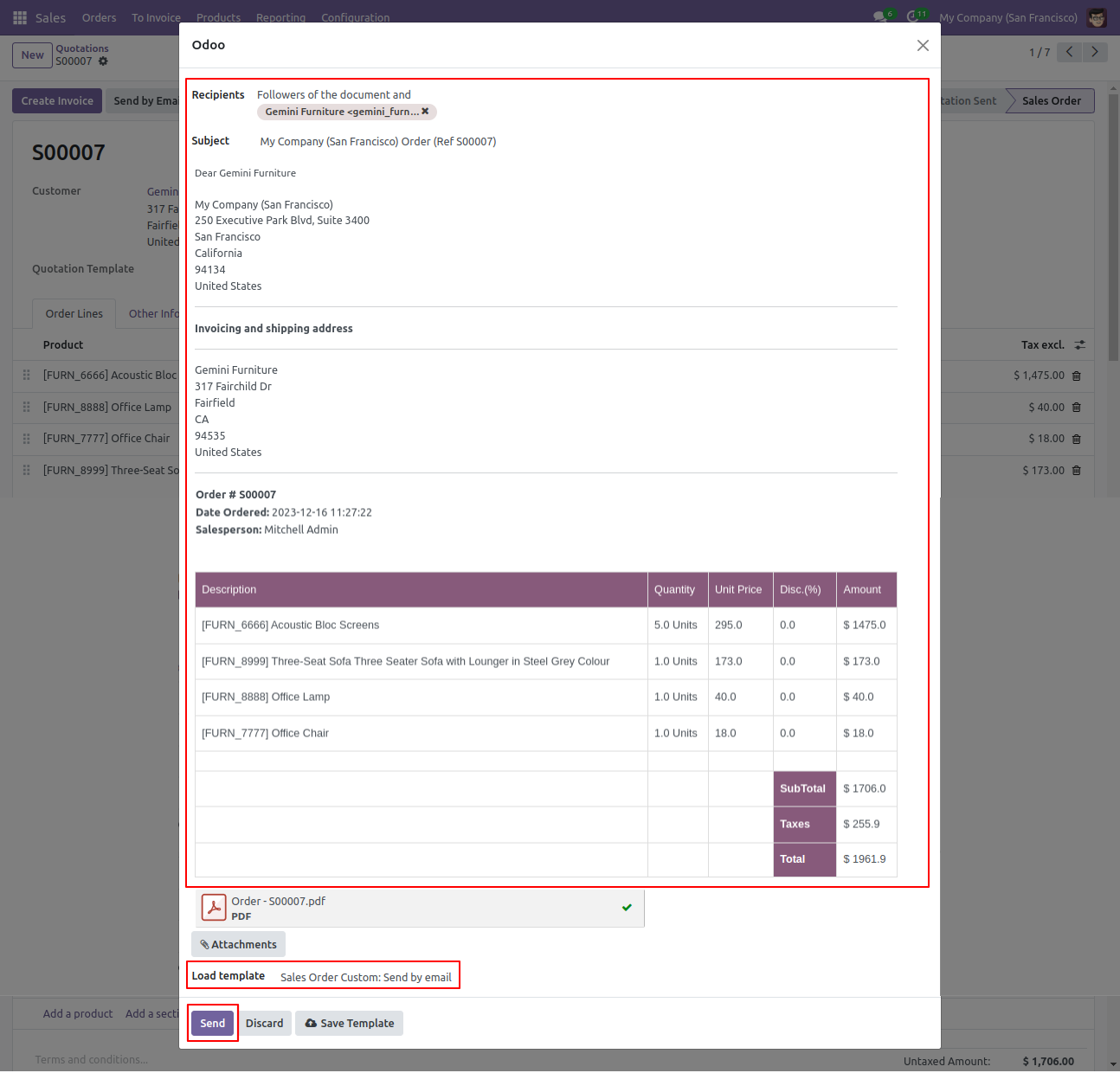Click the Salesperson Mitchell Admin text
Screen dimensions: 1120x1073
[267, 530]
